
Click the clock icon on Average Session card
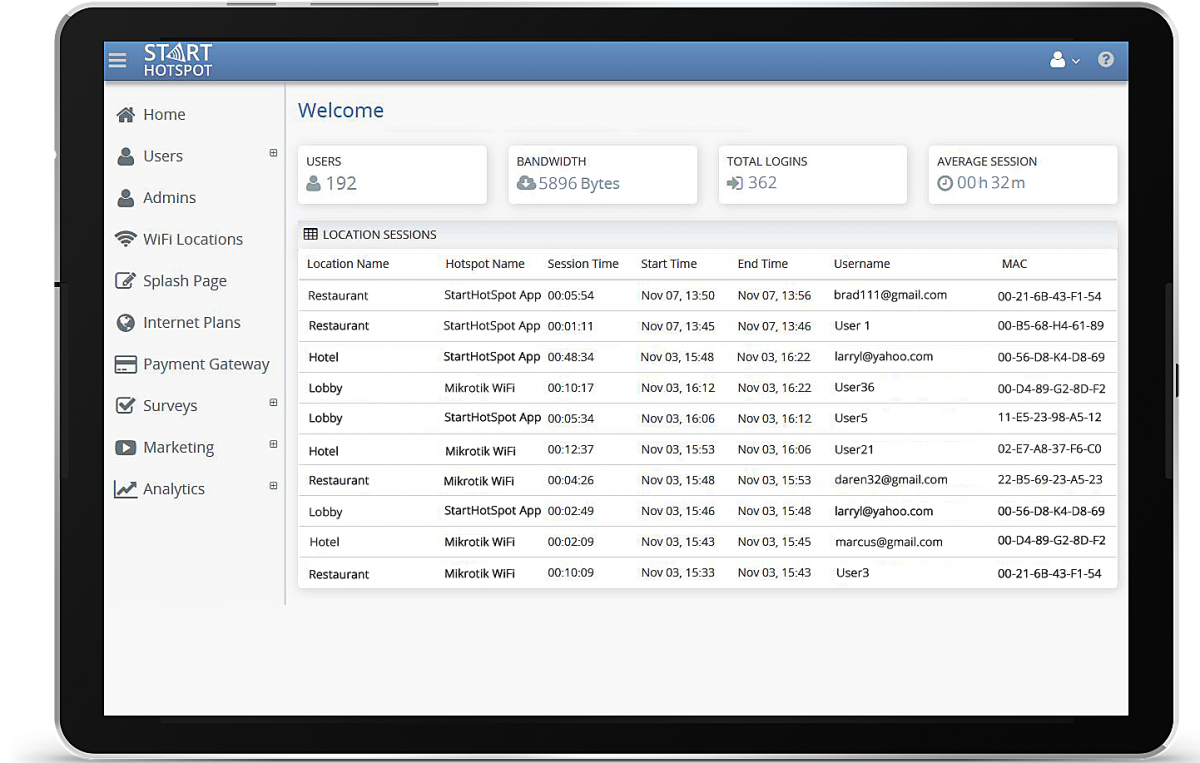coord(944,184)
